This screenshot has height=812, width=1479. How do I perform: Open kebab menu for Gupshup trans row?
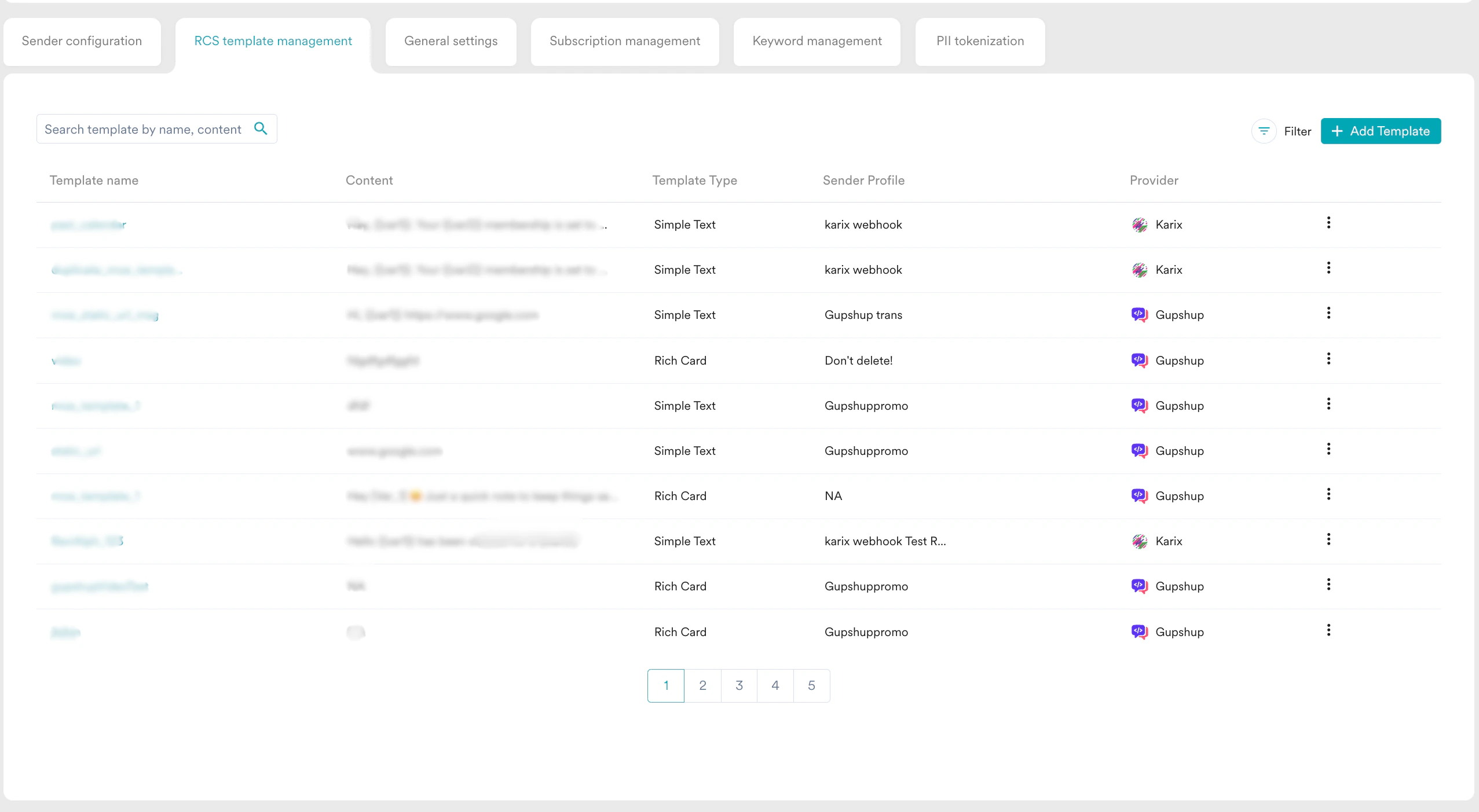coord(1328,313)
